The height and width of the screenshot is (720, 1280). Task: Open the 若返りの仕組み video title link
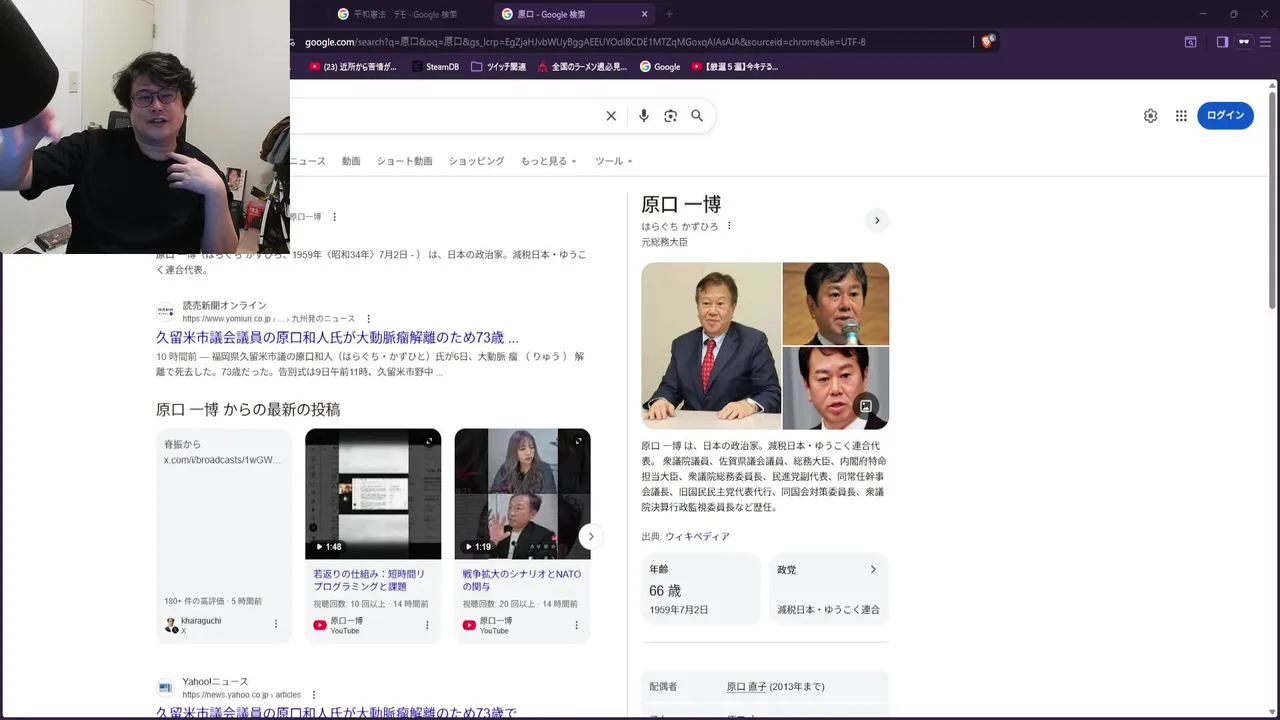click(x=369, y=580)
